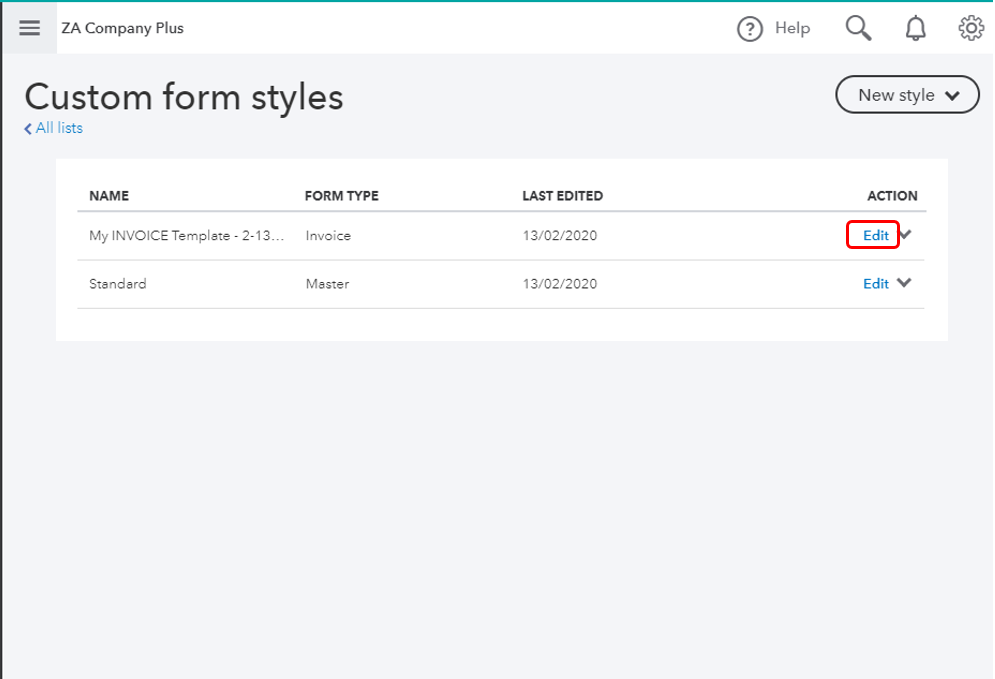View notifications via the bell icon
This screenshot has height=679, width=995.
[915, 29]
